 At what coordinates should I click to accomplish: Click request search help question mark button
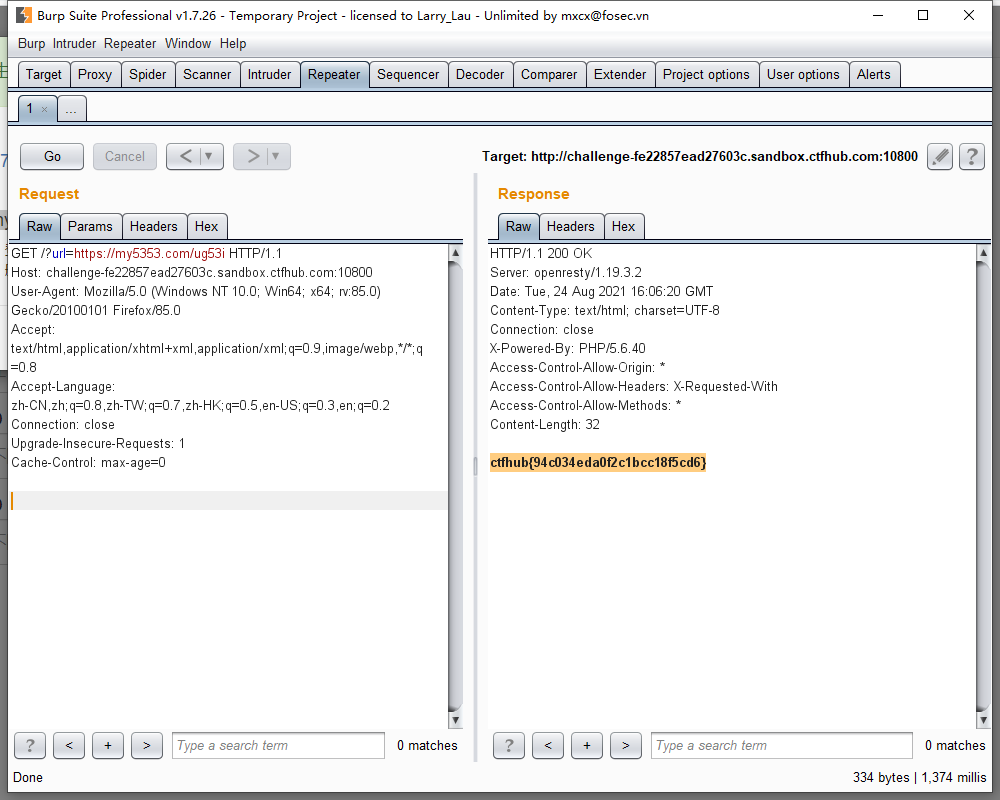pyautogui.click(x=30, y=745)
